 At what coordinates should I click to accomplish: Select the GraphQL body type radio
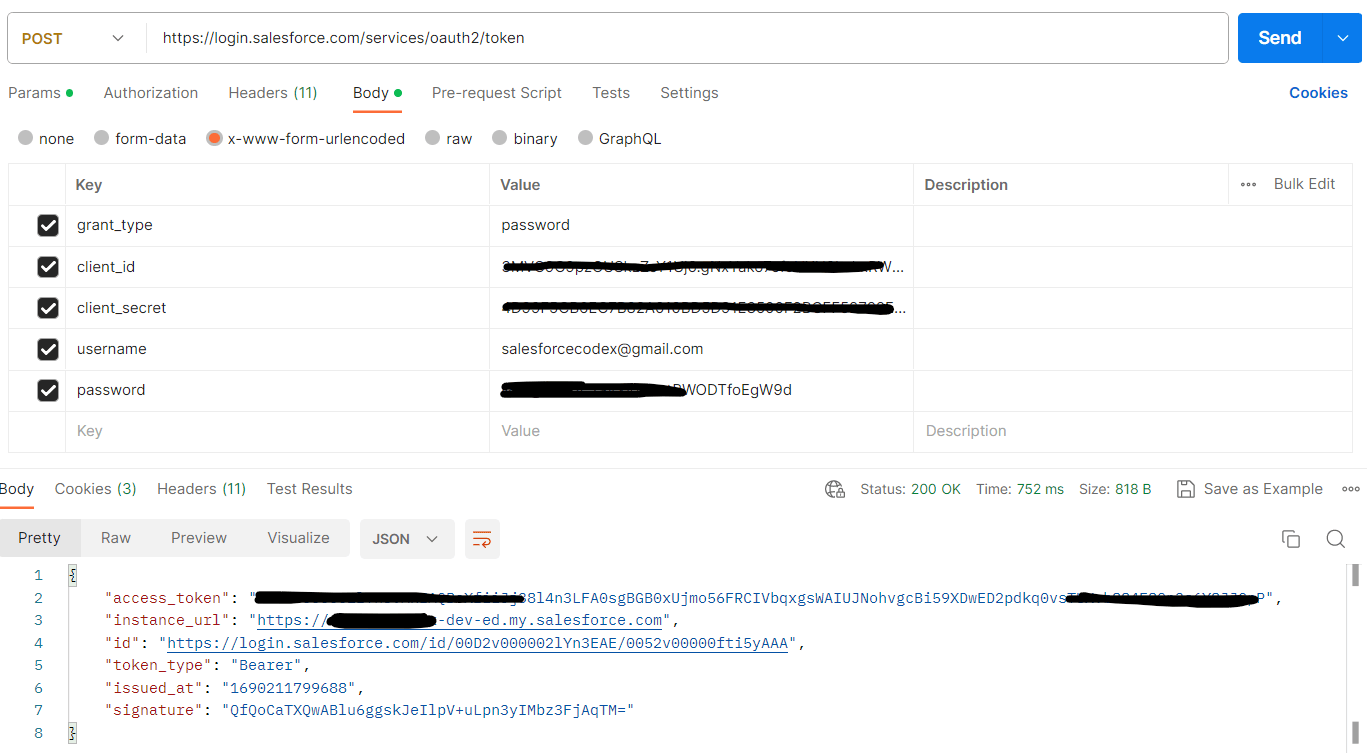585,138
